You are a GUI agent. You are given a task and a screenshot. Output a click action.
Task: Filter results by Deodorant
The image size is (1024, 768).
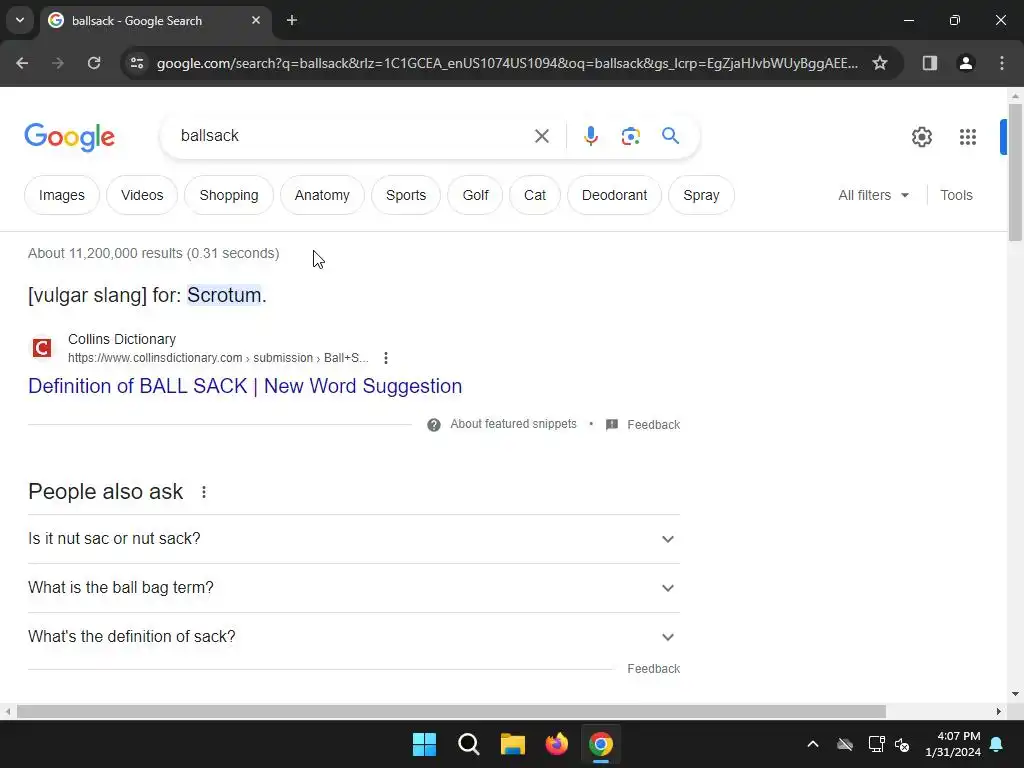click(615, 195)
